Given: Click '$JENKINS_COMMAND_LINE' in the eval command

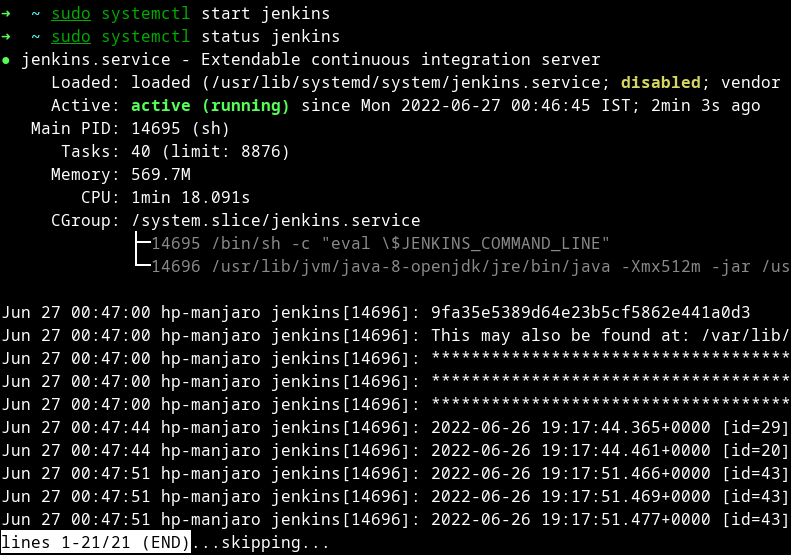Looking at the screenshot, I should (x=495, y=244).
